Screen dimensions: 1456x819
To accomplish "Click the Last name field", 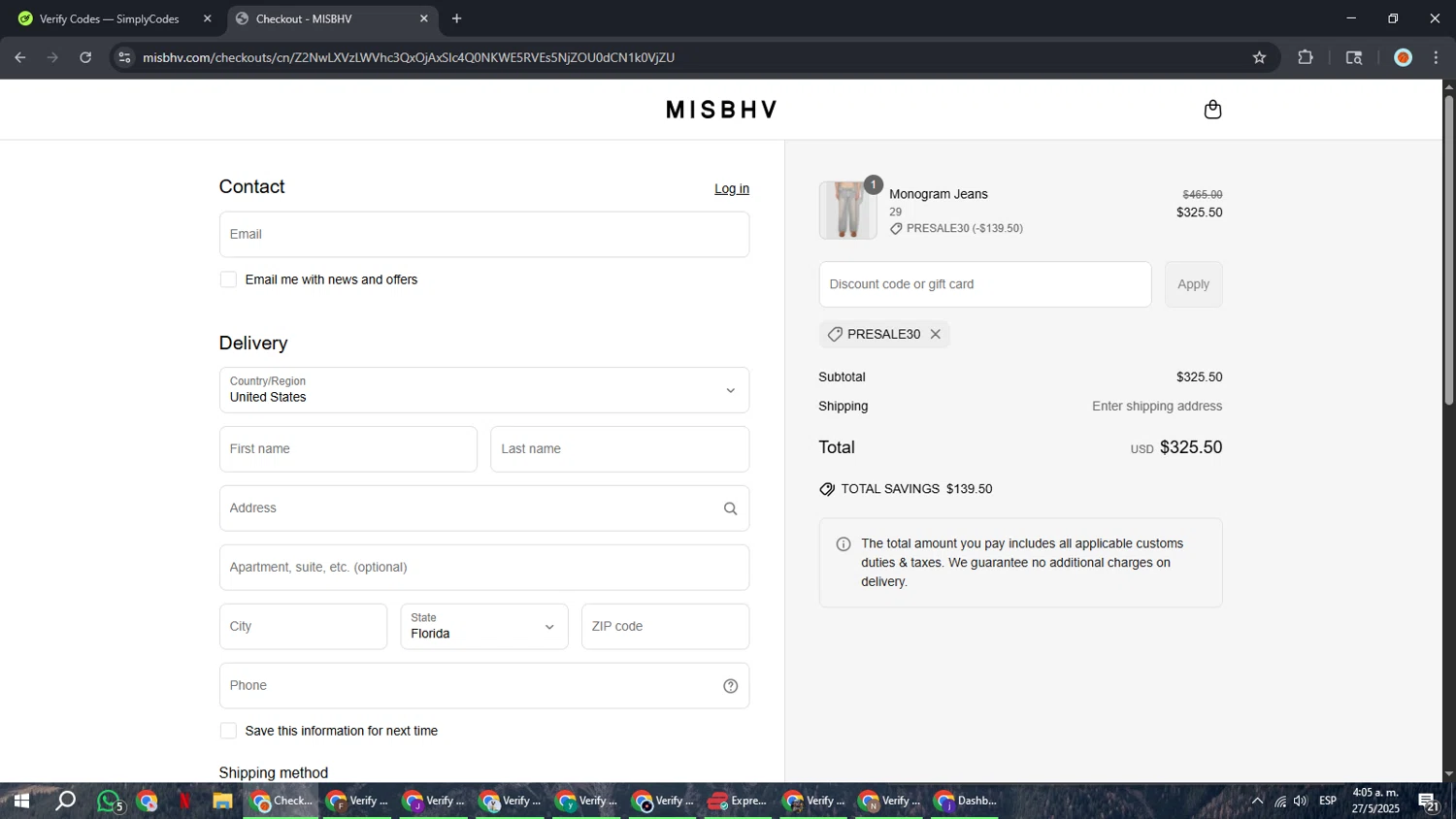I will (619, 449).
